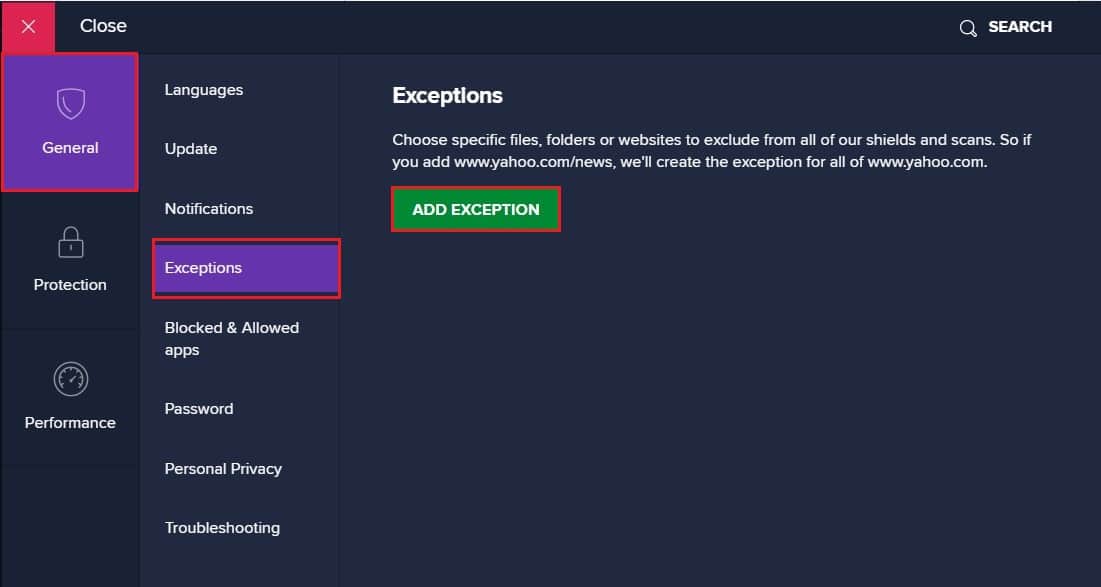Select the Exceptions menu item

tap(204, 268)
